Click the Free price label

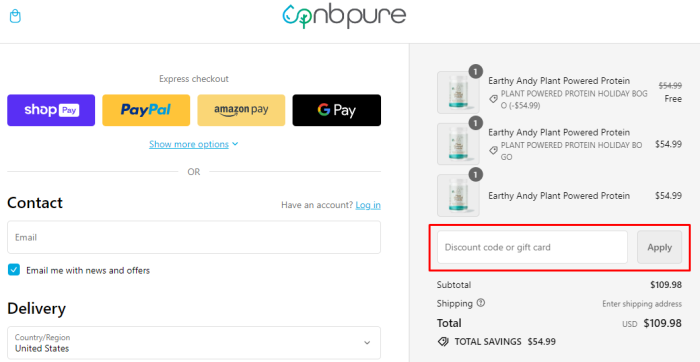coord(673,99)
